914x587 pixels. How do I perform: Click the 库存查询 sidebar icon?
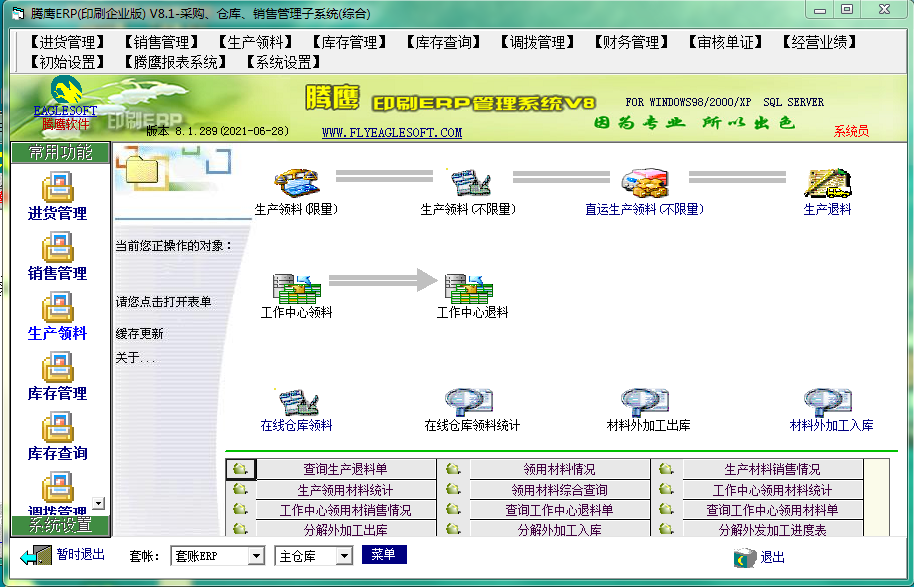pos(57,427)
